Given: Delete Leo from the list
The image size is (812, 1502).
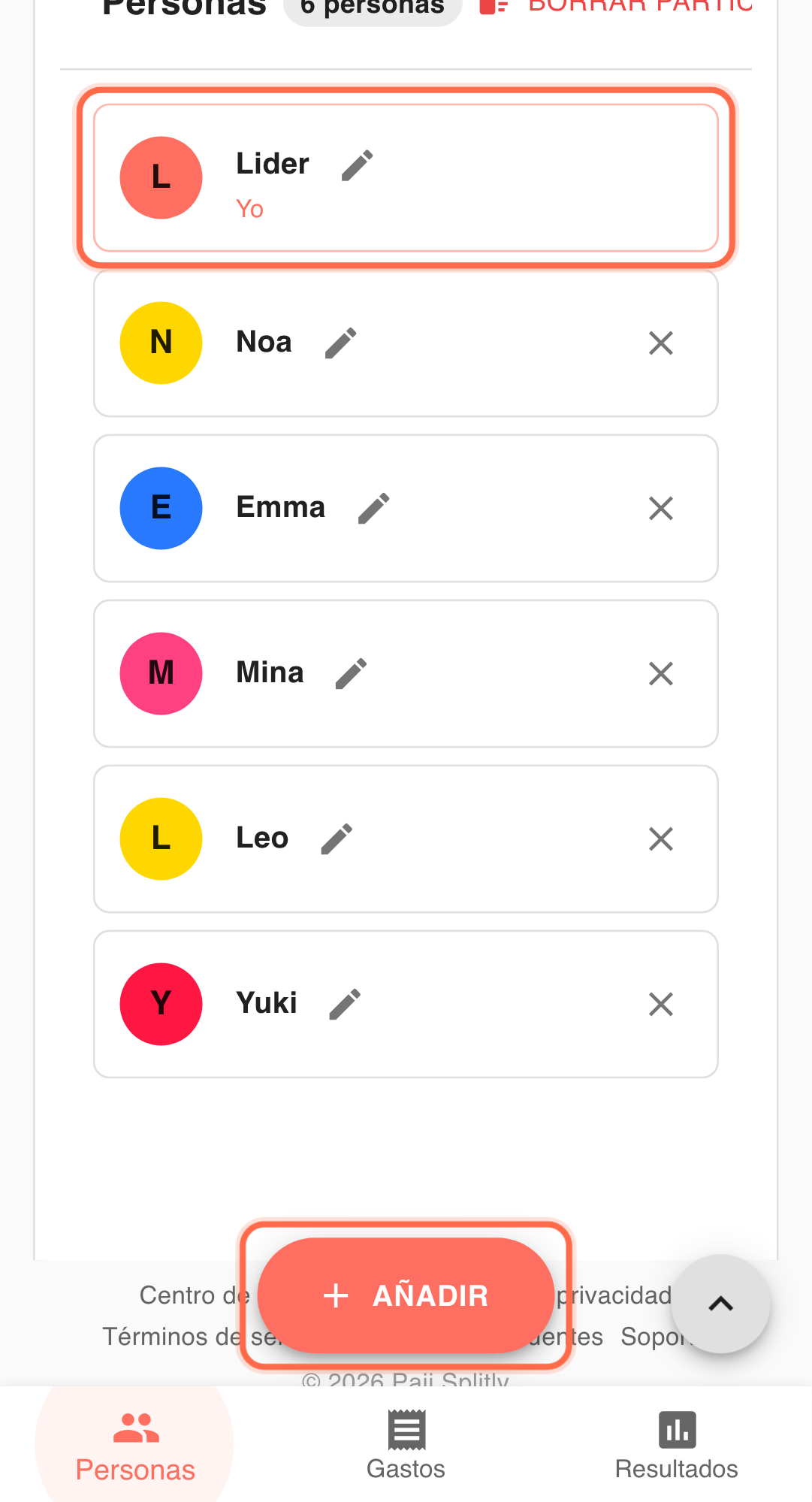Looking at the screenshot, I should [661, 839].
